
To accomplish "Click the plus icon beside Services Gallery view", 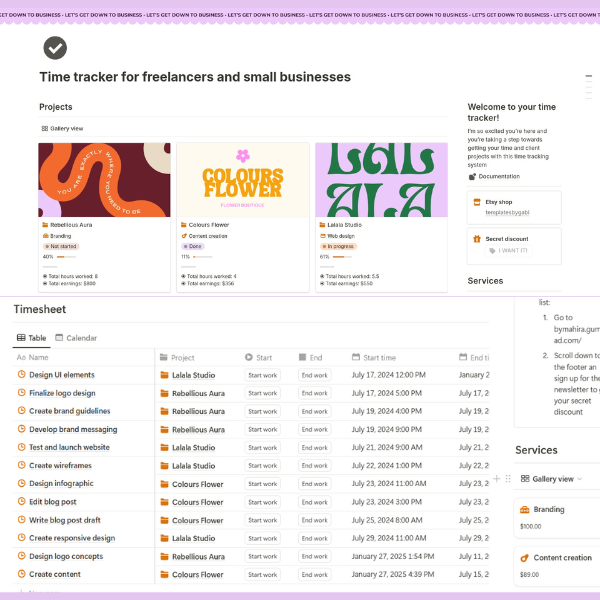I will point(497,478).
